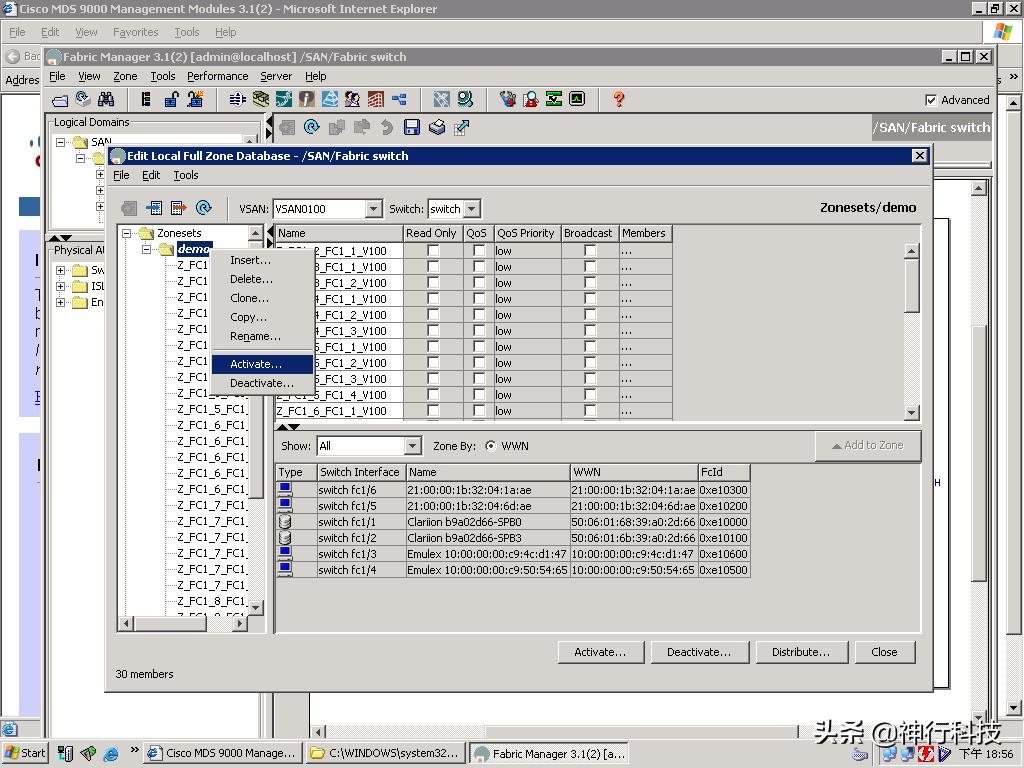
Task: Check Read Only for the first zone row
Action: (x=433, y=251)
